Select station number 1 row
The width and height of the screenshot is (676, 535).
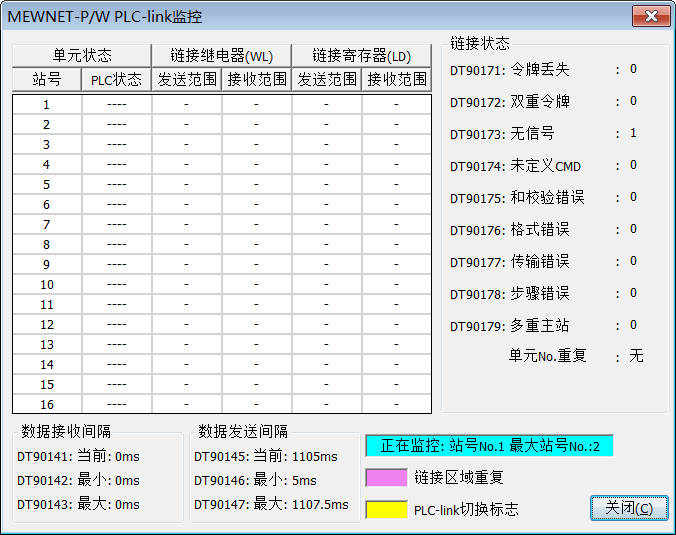pyautogui.click(x=47, y=104)
